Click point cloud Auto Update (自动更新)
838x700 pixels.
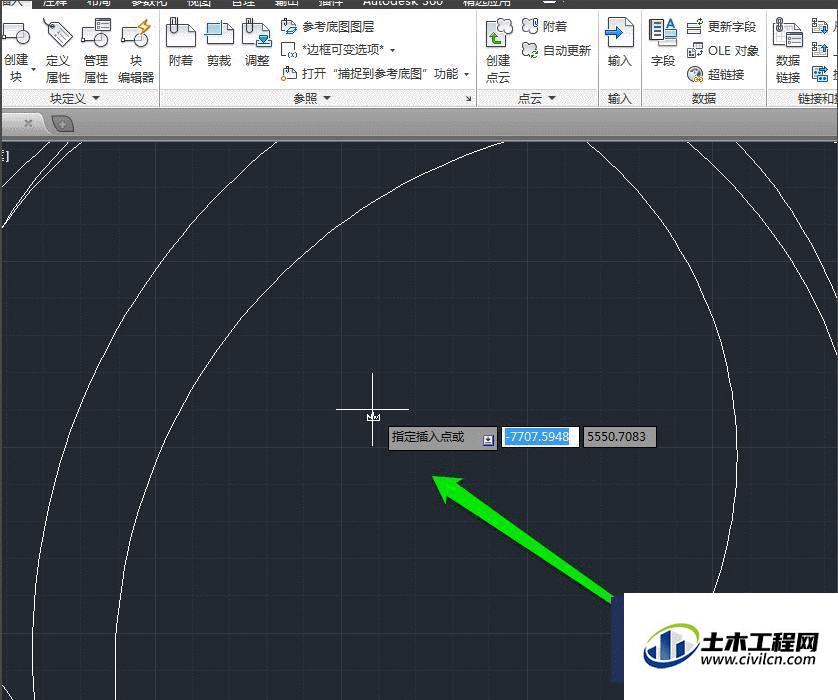point(556,50)
